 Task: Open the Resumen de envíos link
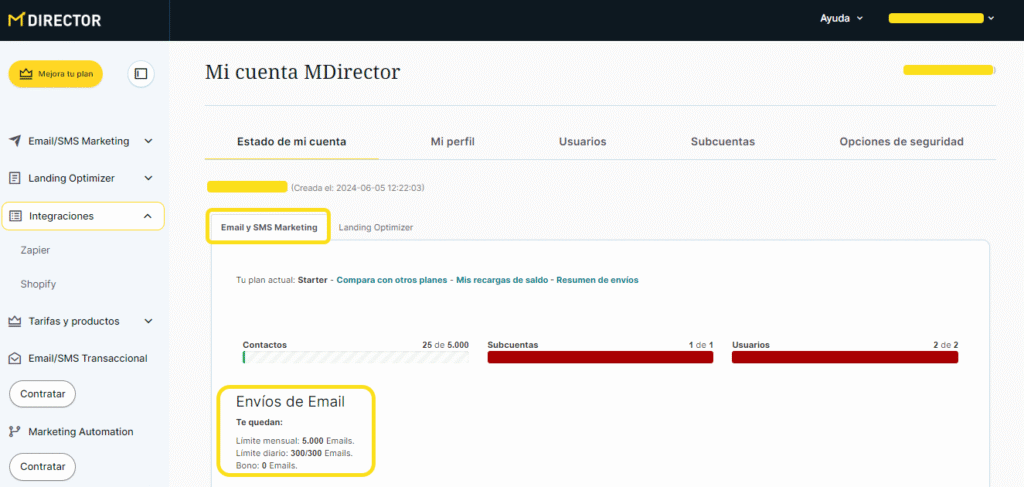coord(597,280)
